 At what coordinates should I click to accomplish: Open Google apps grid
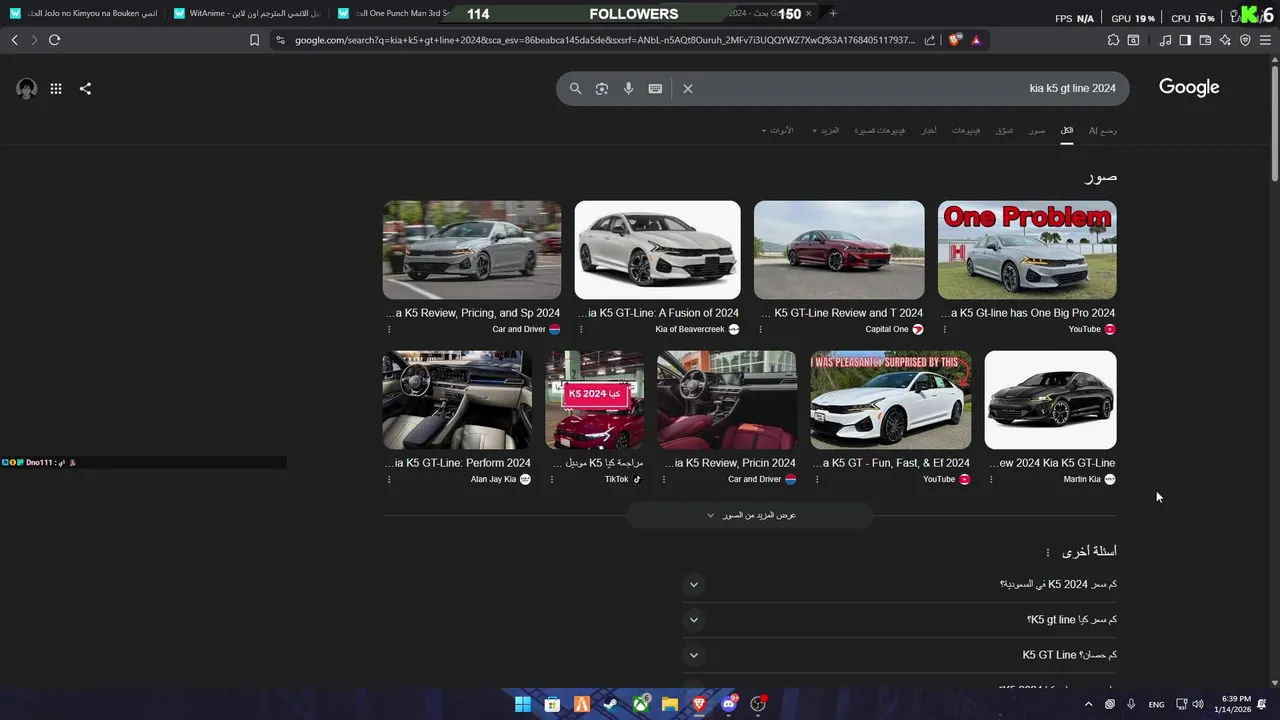coord(56,88)
